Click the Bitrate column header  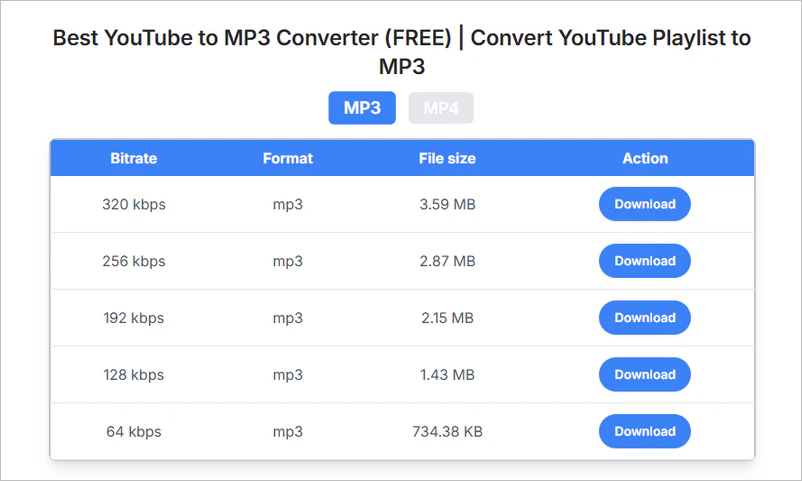[133, 159]
